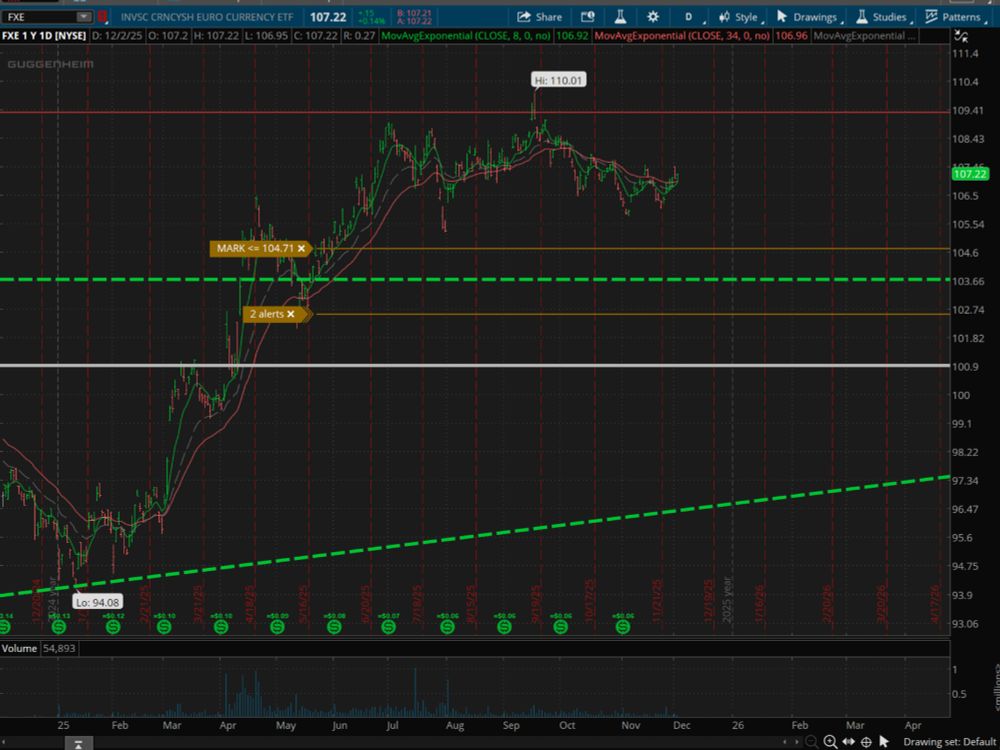Click the collapse panel arrow at bottom left

[78, 744]
